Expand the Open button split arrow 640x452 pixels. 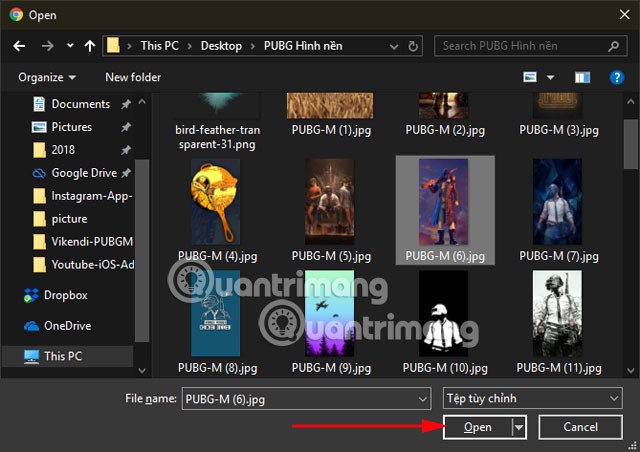coord(519,427)
